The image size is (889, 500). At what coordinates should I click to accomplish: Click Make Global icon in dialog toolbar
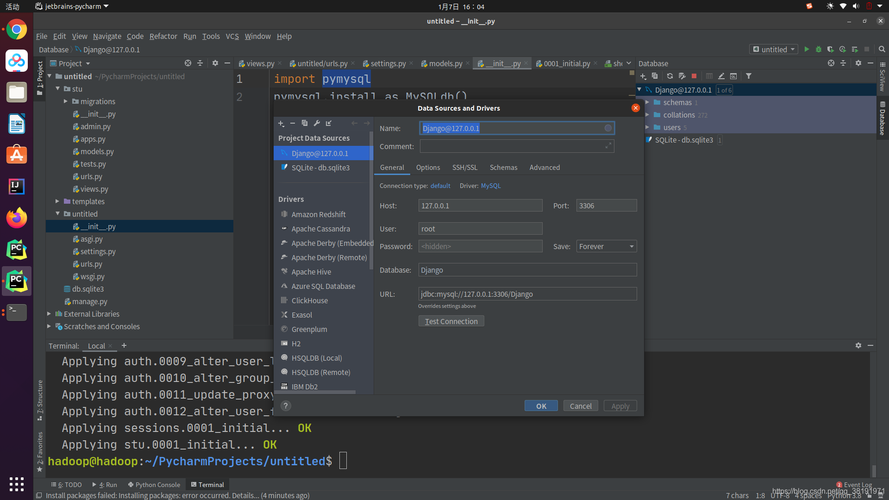tap(329, 123)
